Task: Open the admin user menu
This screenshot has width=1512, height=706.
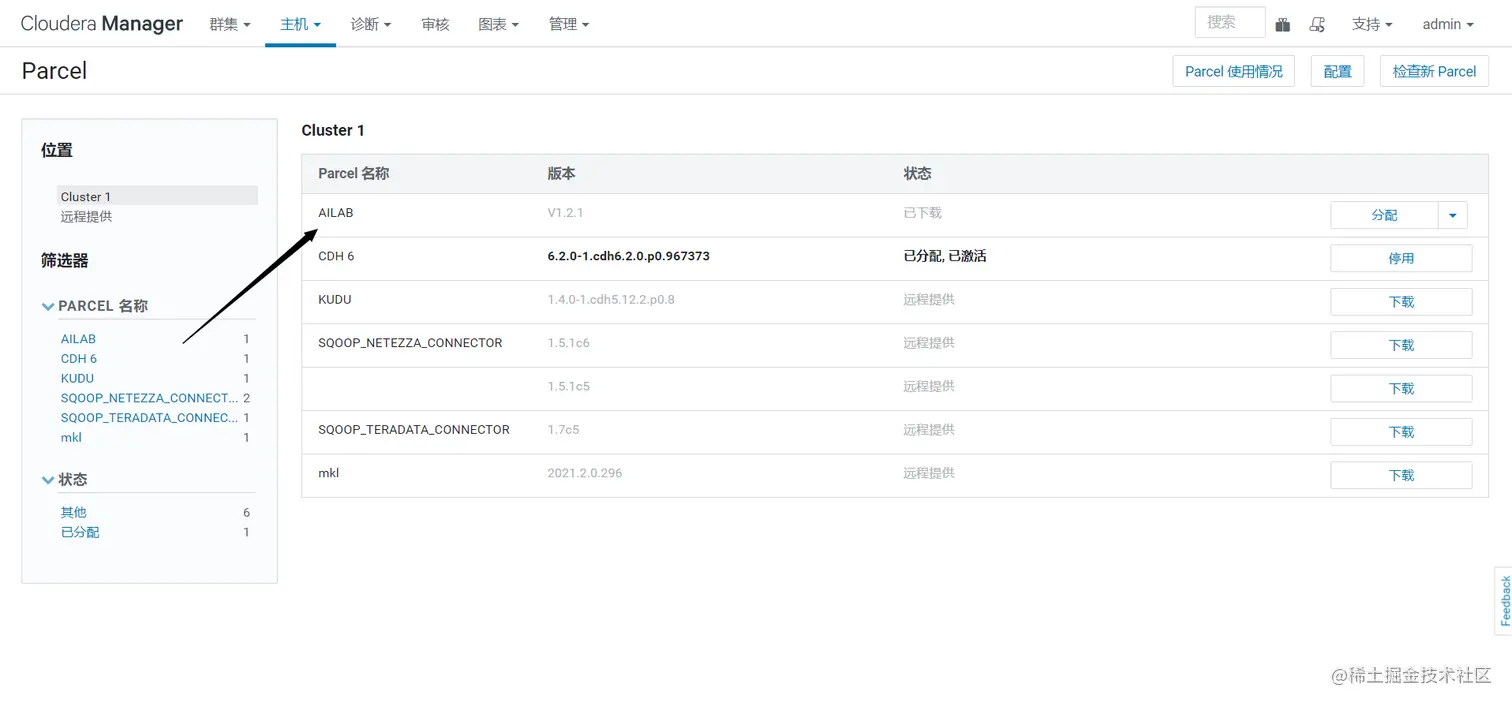Action: click(1448, 24)
